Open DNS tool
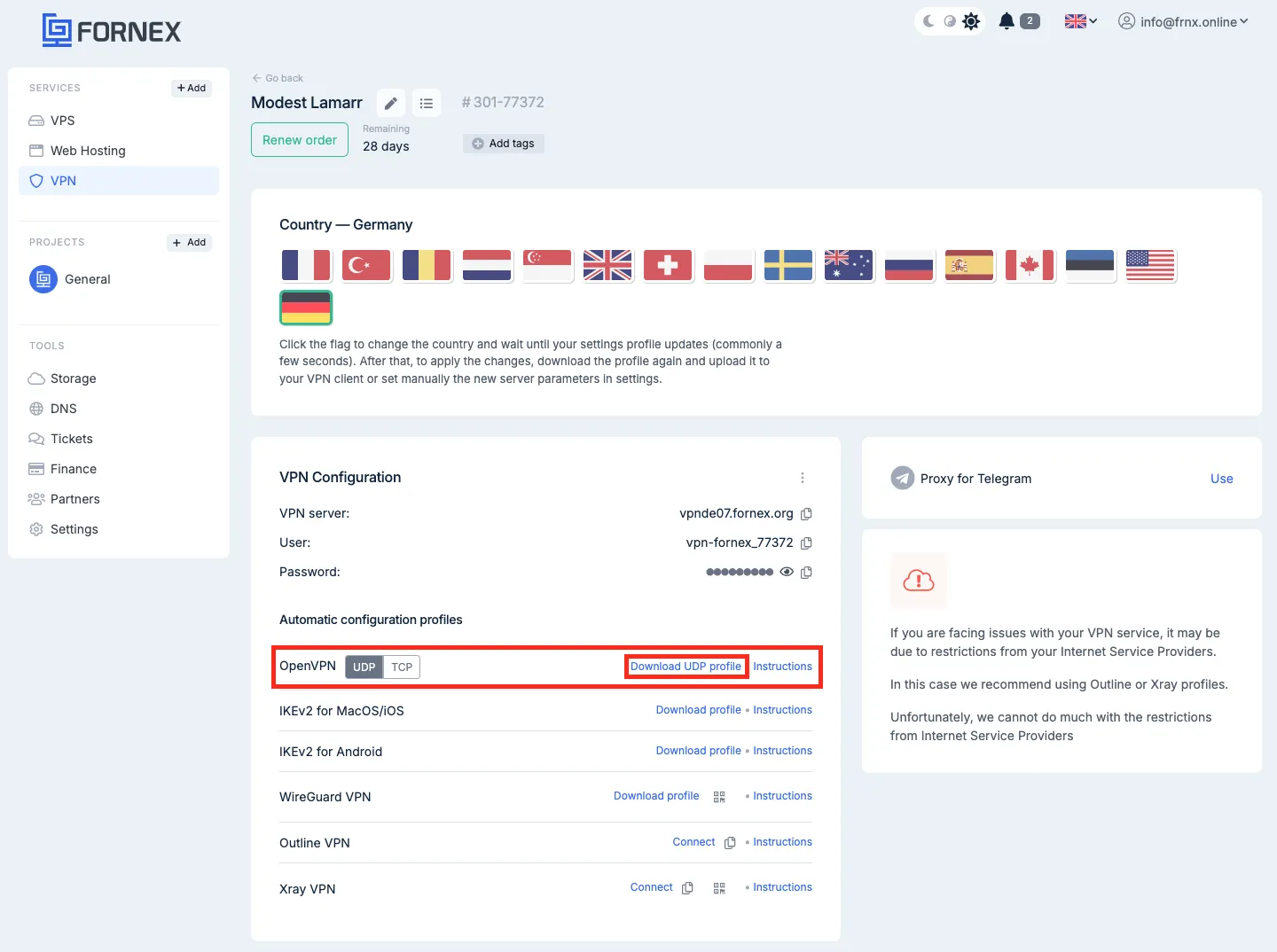 click(x=119, y=409)
